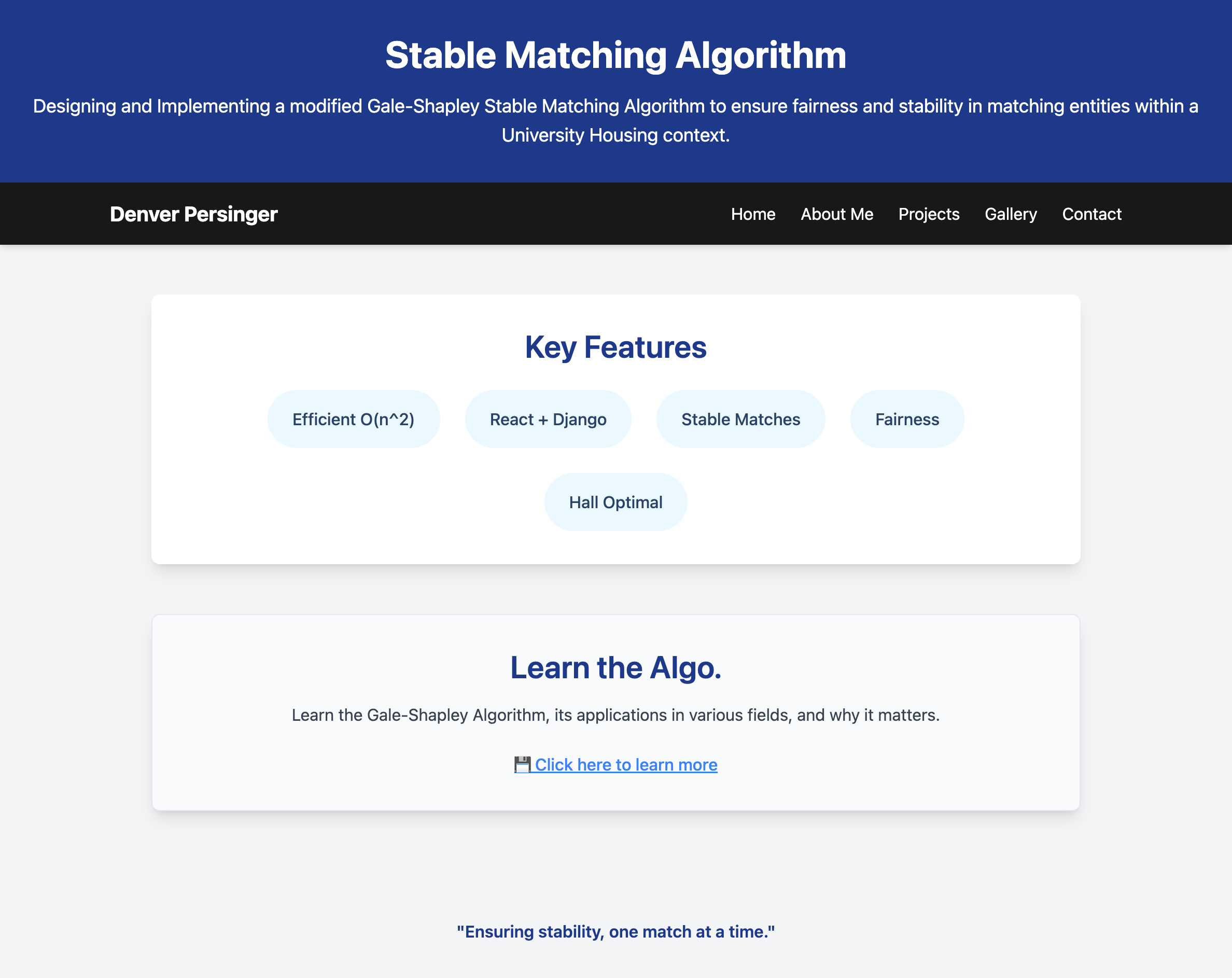Navigate to the Gallery section

(1010, 214)
